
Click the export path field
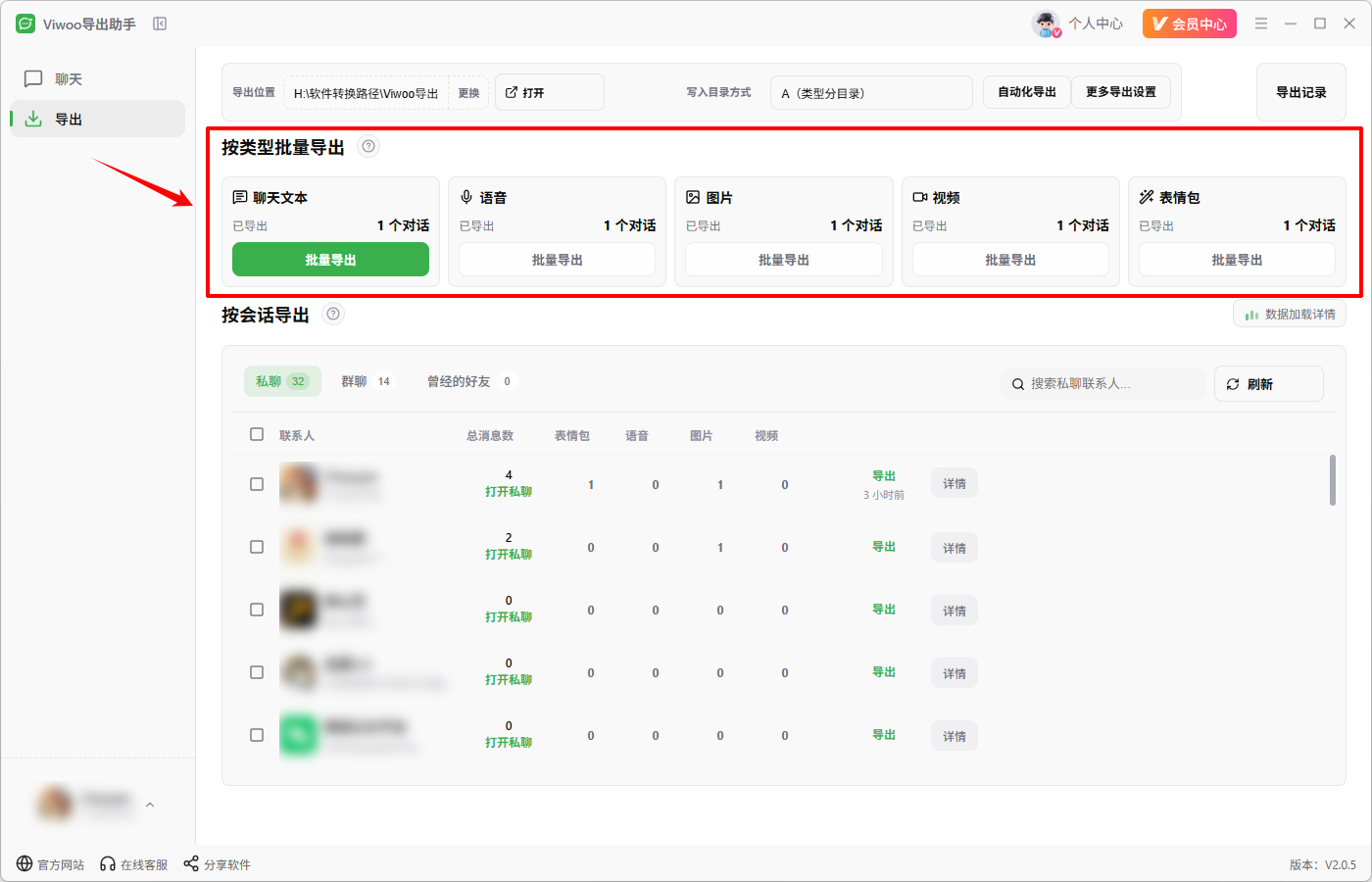367,93
